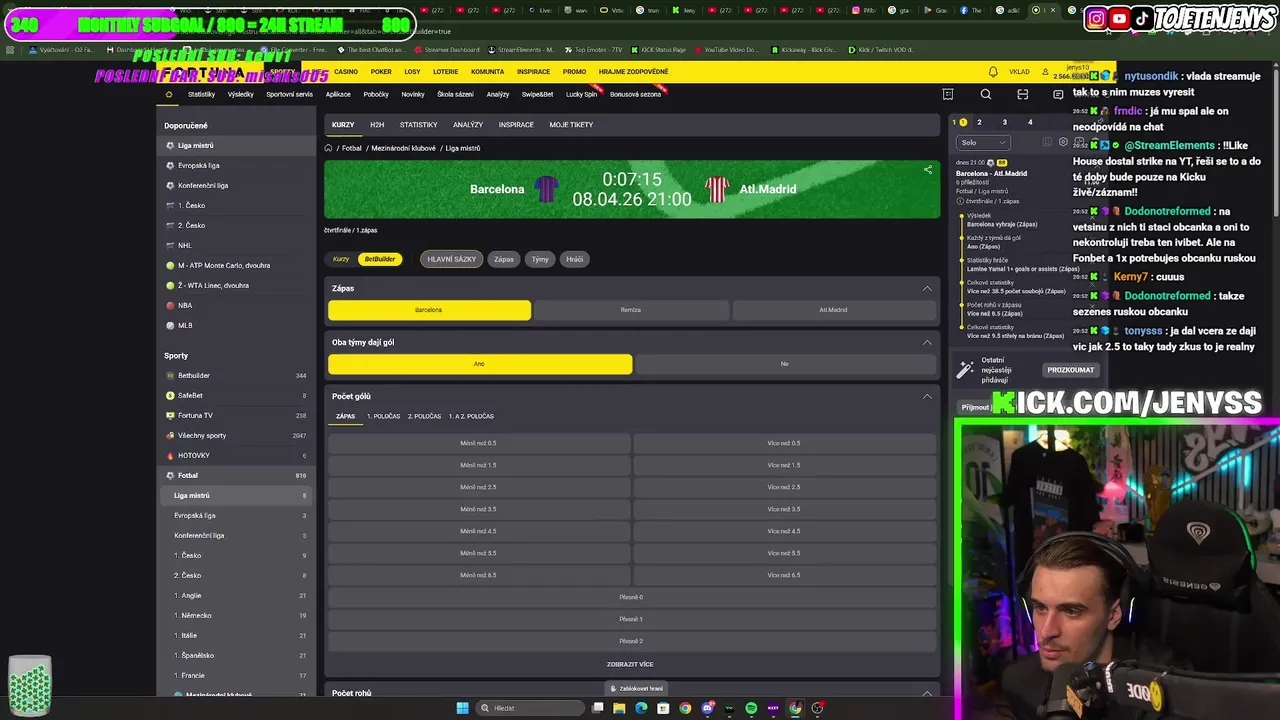Click the ticket scanner icon beside search

coord(1022,94)
